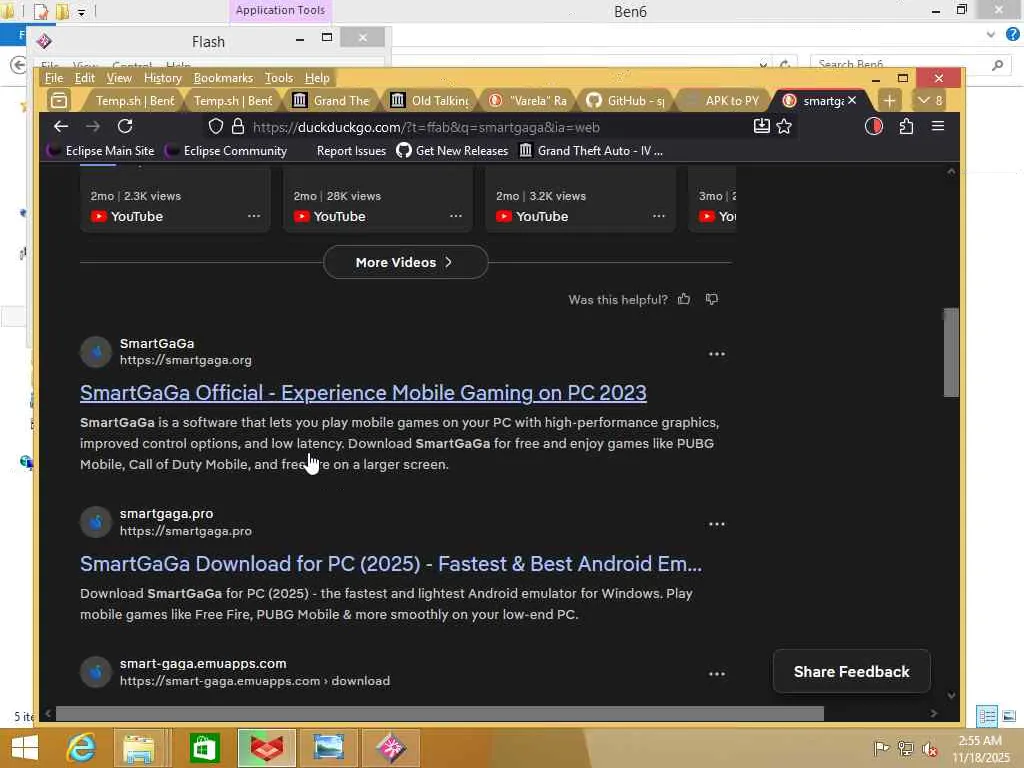
Task: Switch to the Grand The tab
Action: [x=331, y=101]
